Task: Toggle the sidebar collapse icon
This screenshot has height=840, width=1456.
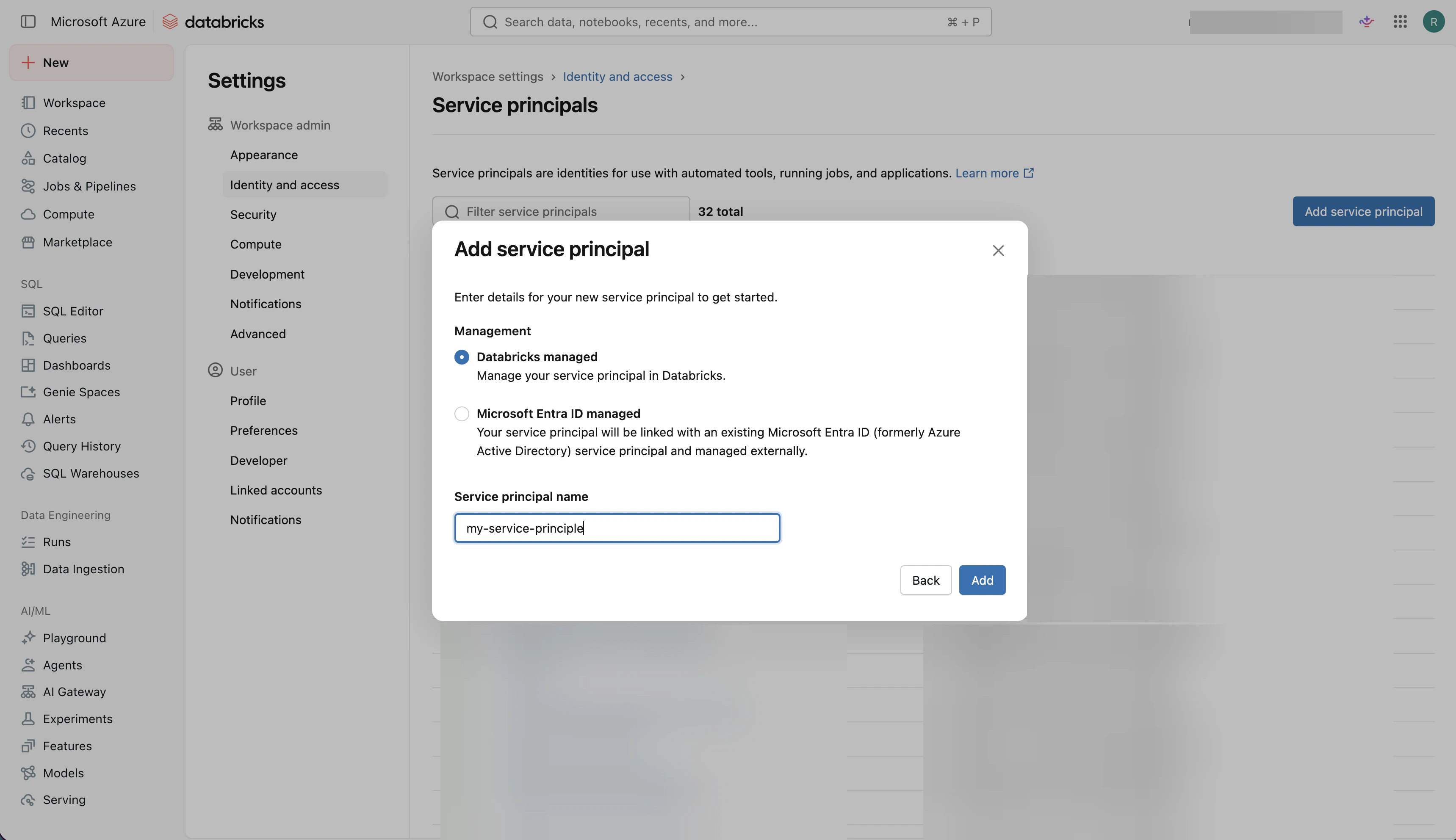Action: [x=28, y=21]
